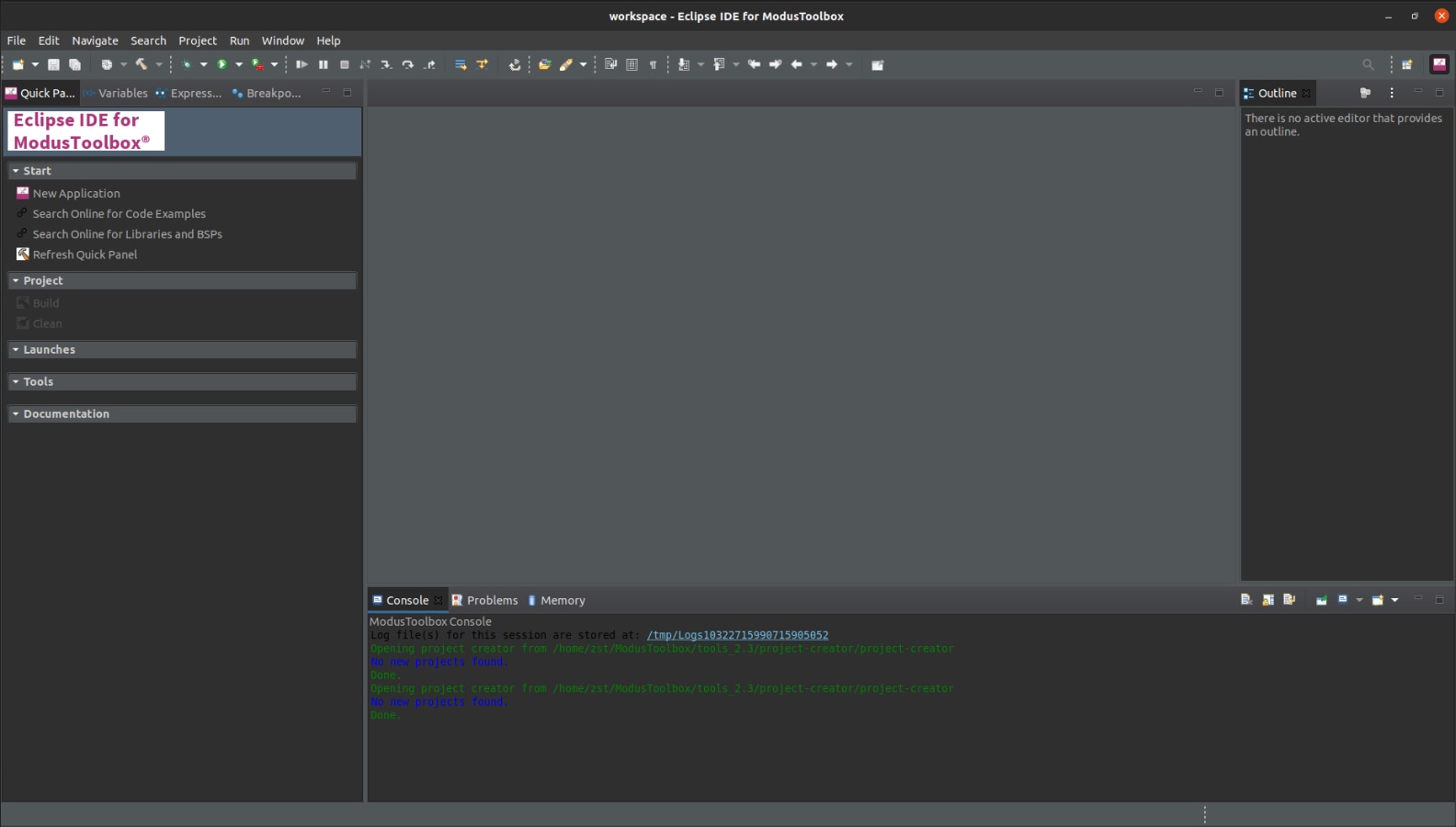Toggle Show Whitespace Characters pilcrow icon
Screen dimensions: 1456x827
click(x=654, y=65)
